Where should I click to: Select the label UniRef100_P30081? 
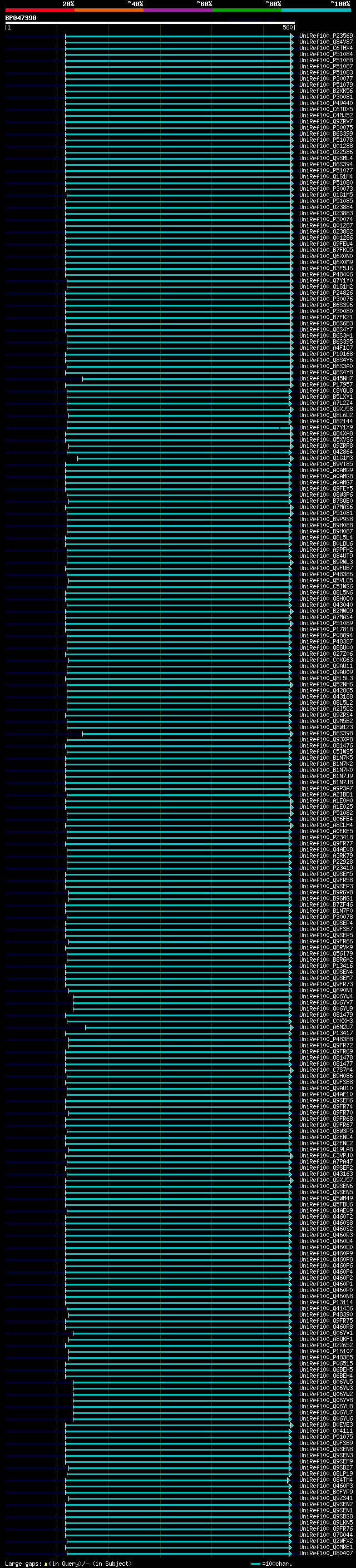pos(326,97)
